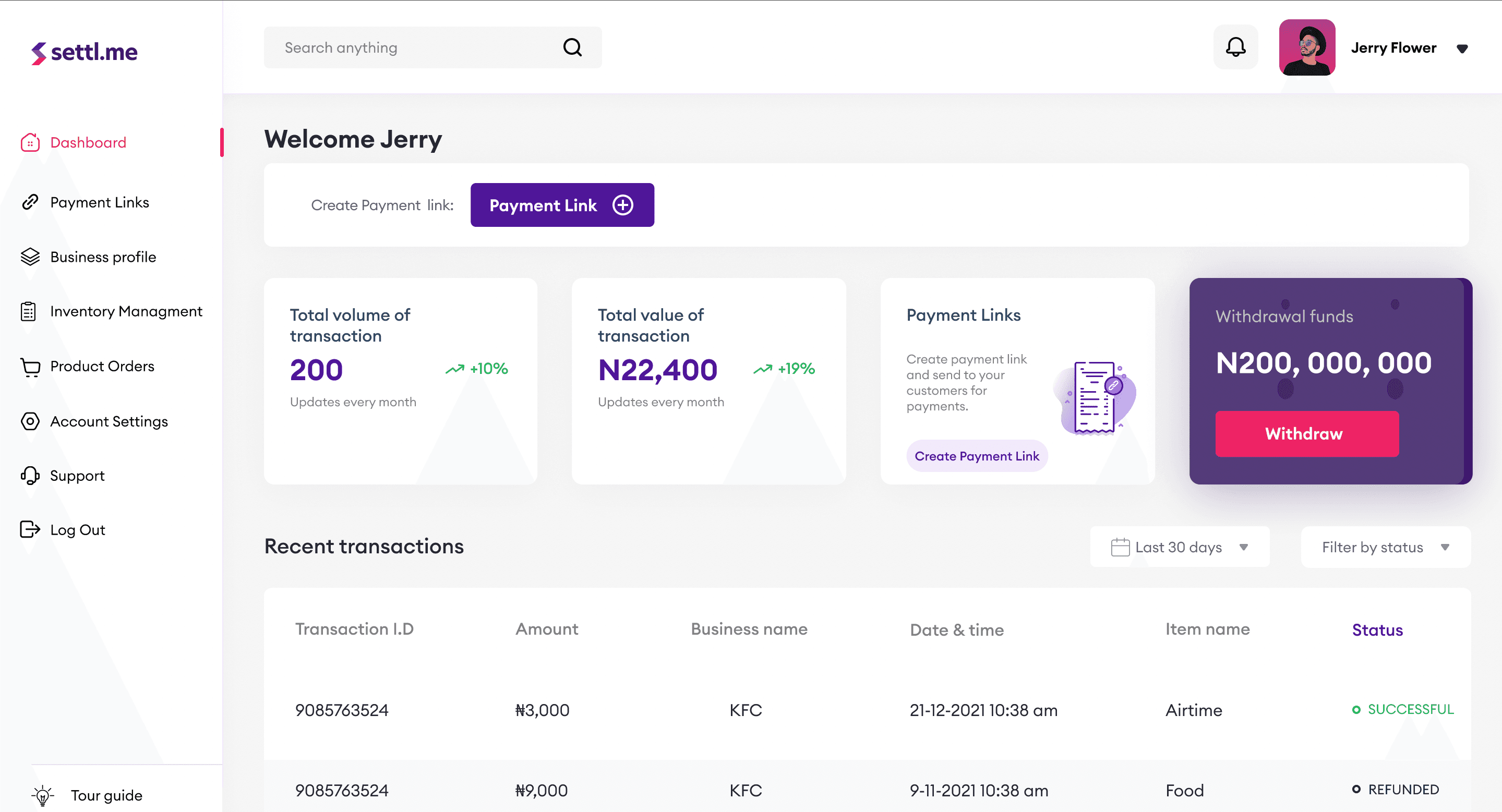The height and width of the screenshot is (812, 1502).
Task: Open Inventory Managment via its document icon
Action: [x=30, y=311]
